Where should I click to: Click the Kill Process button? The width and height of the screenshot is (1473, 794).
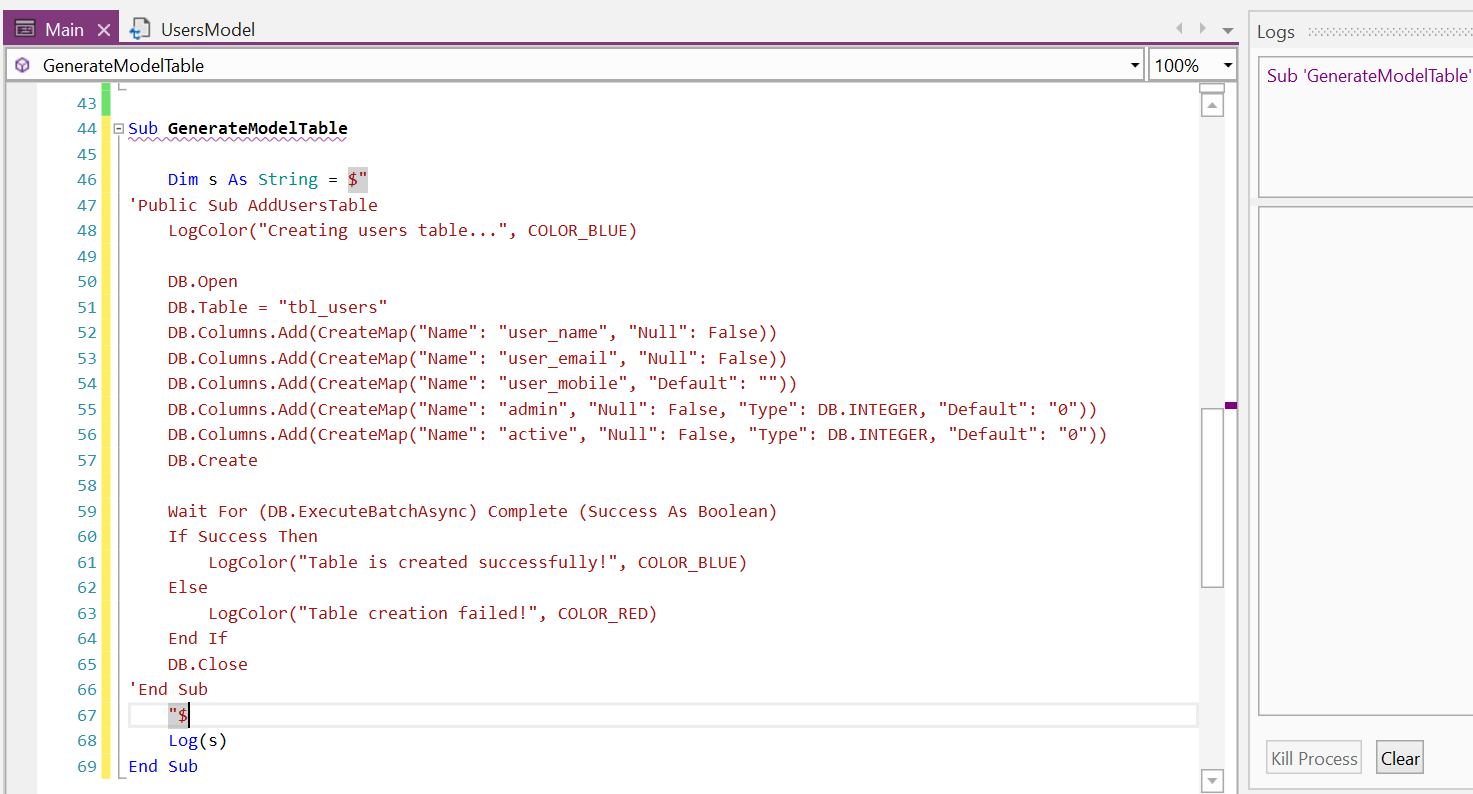click(x=1314, y=758)
